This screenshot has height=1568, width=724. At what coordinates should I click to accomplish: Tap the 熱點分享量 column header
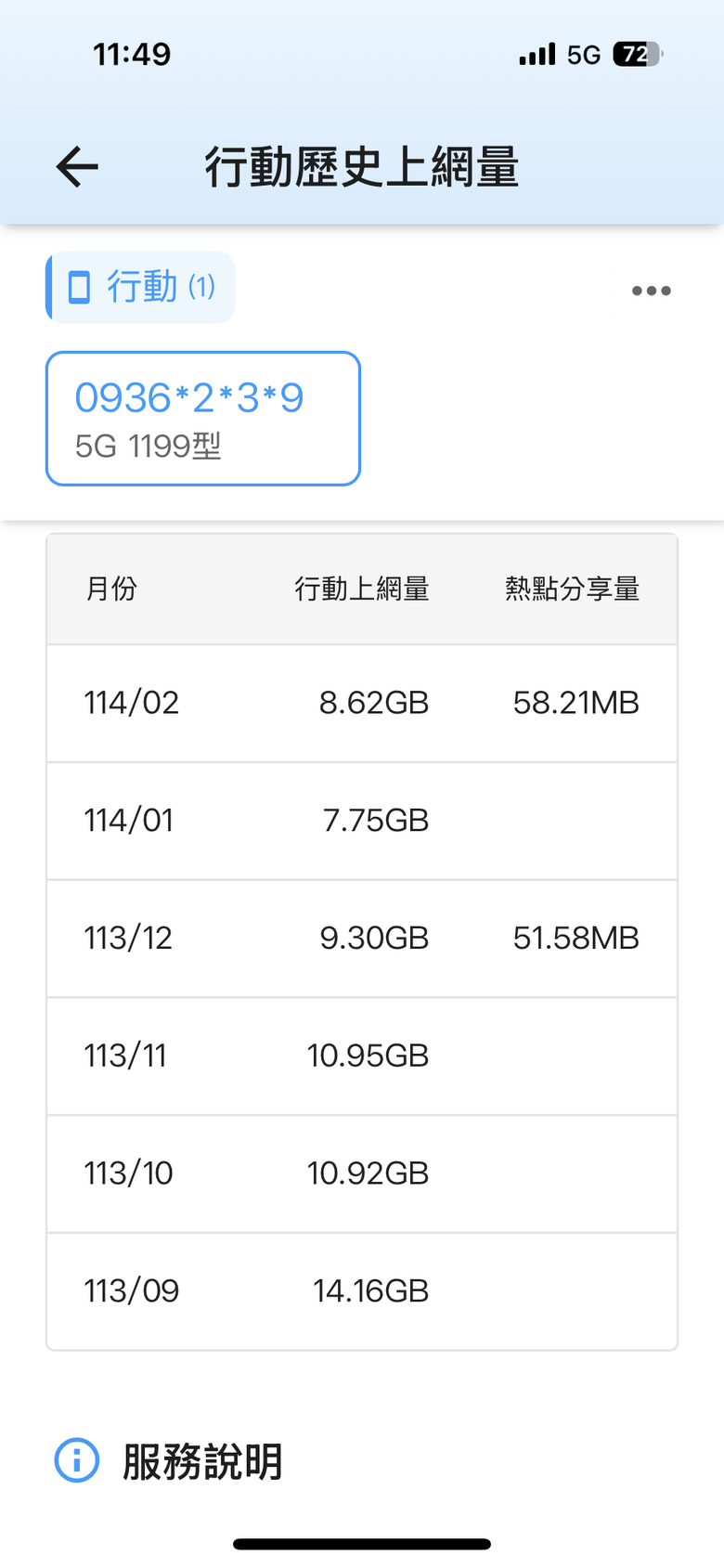click(x=573, y=589)
